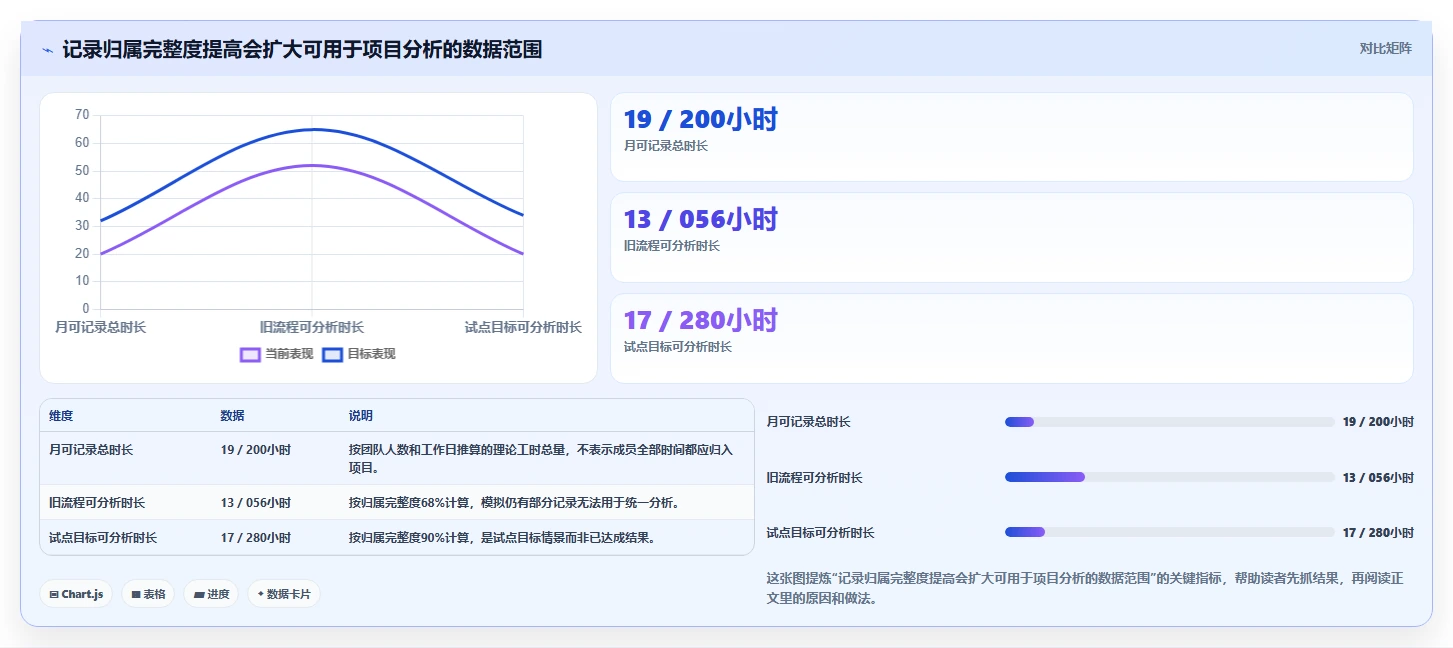Click the blue target curve peak
The height and width of the screenshot is (648, 1453).
(x=312, y=129)
